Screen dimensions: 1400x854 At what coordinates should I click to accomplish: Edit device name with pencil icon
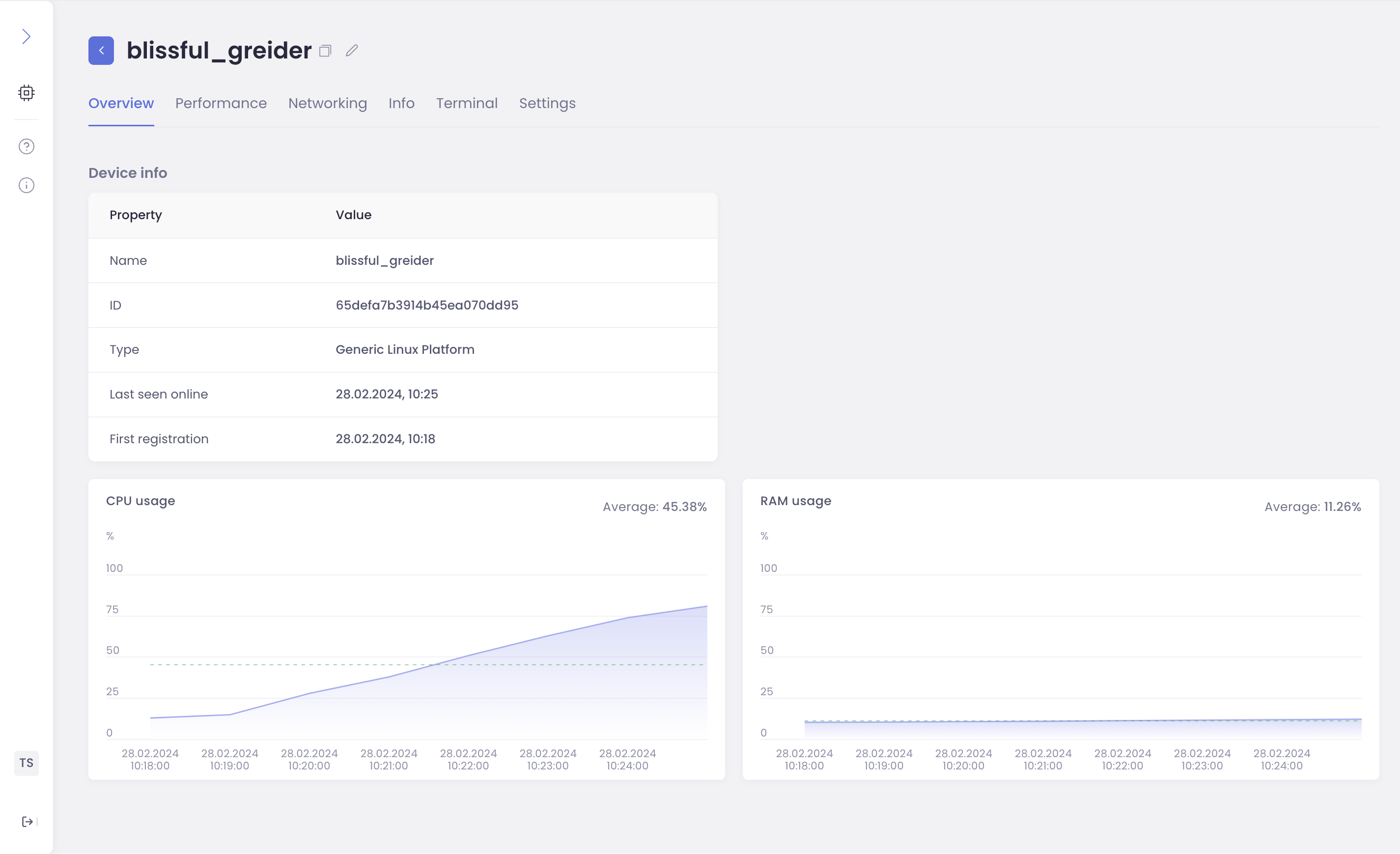(x=352, y=51)
